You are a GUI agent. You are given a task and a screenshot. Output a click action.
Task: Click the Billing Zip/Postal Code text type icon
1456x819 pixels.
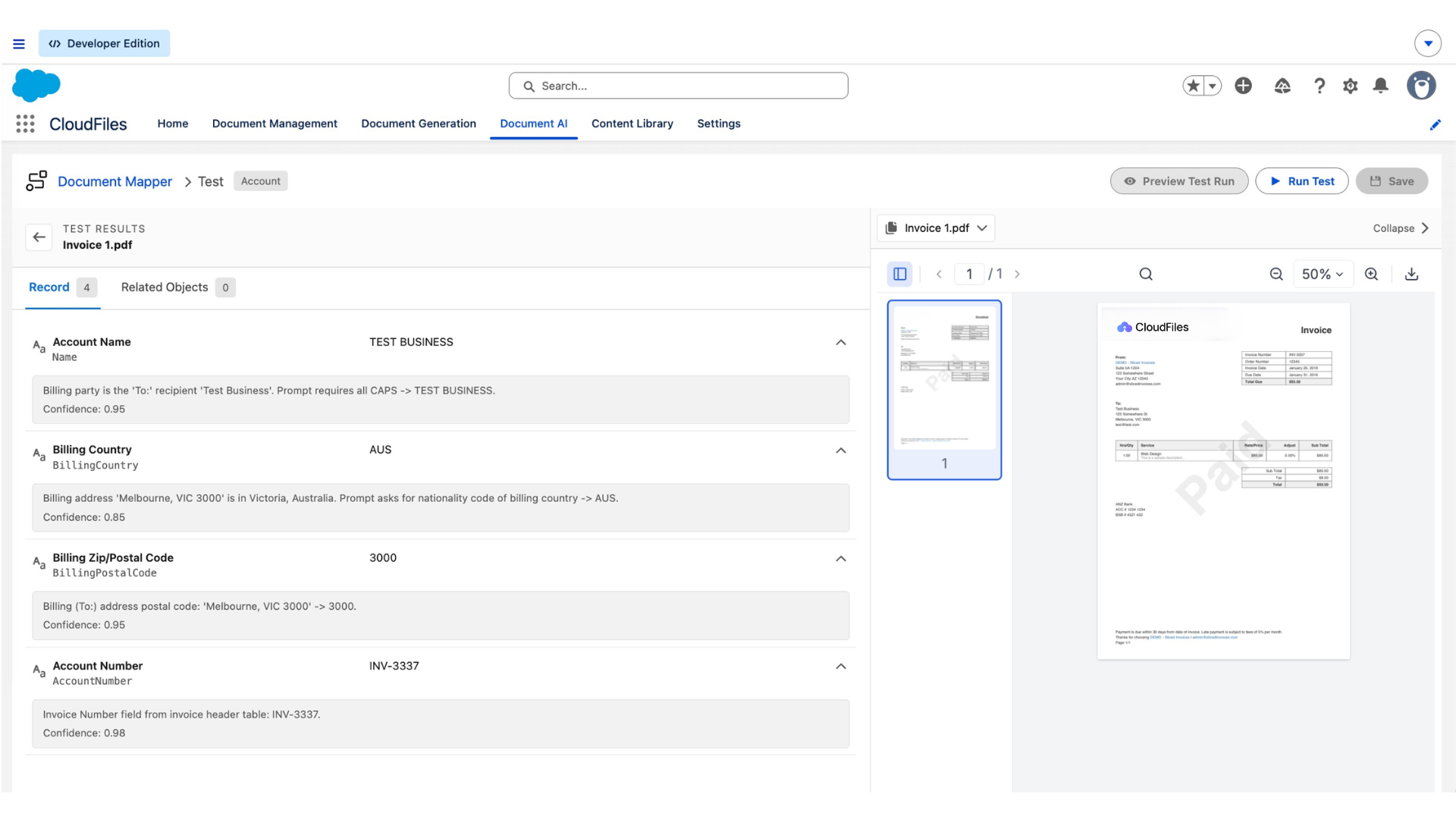click(x=39, y=563)
